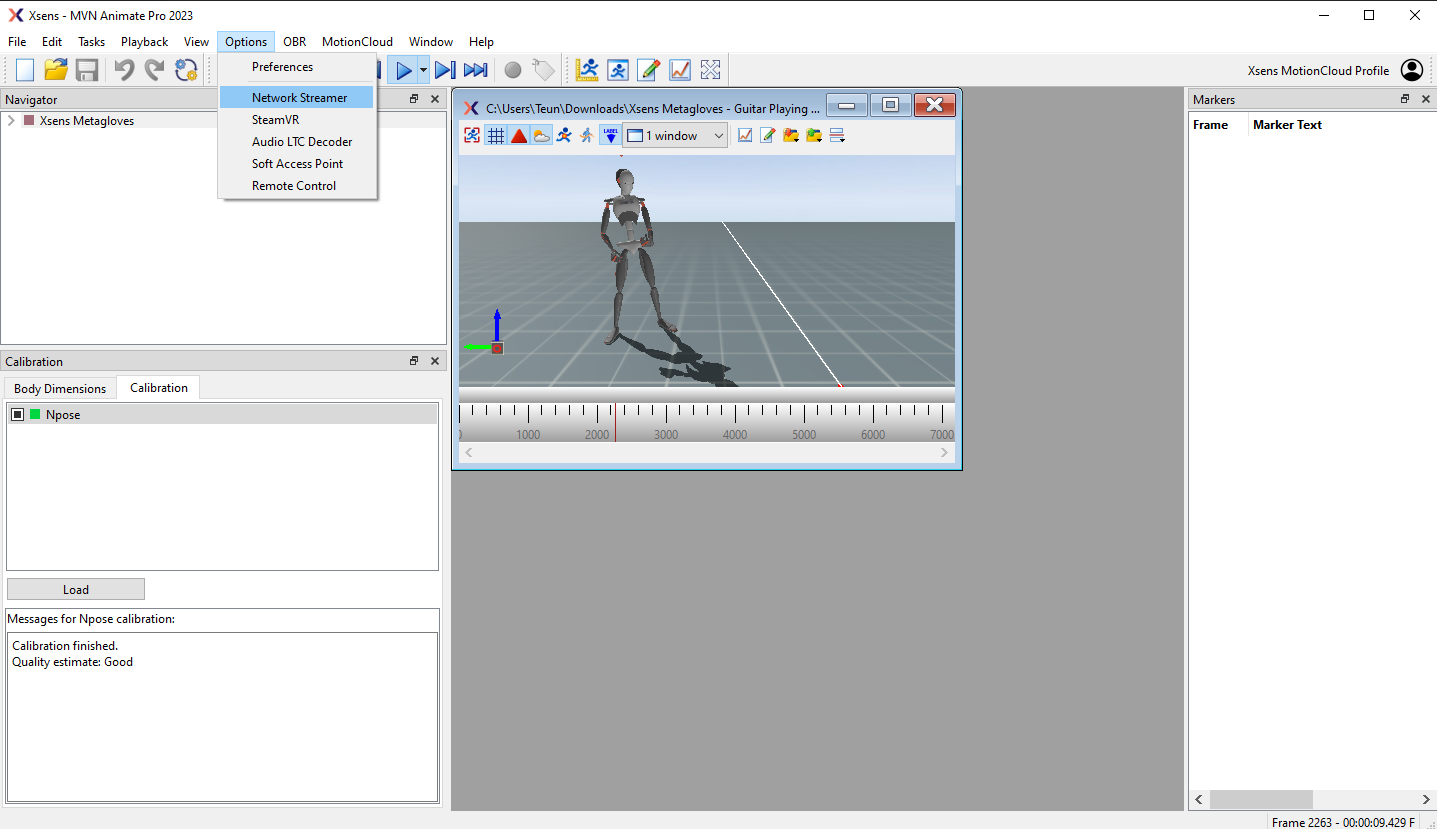Open Audio LTC Decoder menu entry

(x=297, y=142)
